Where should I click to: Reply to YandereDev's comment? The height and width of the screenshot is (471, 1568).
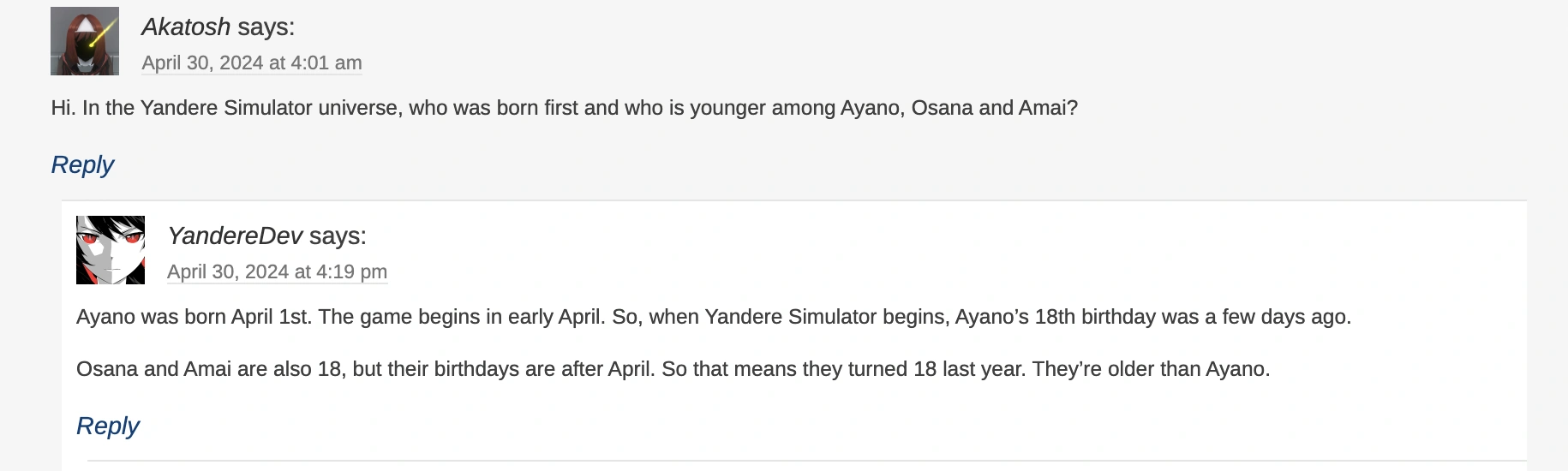pyautogui.click(x=108, y=426)
